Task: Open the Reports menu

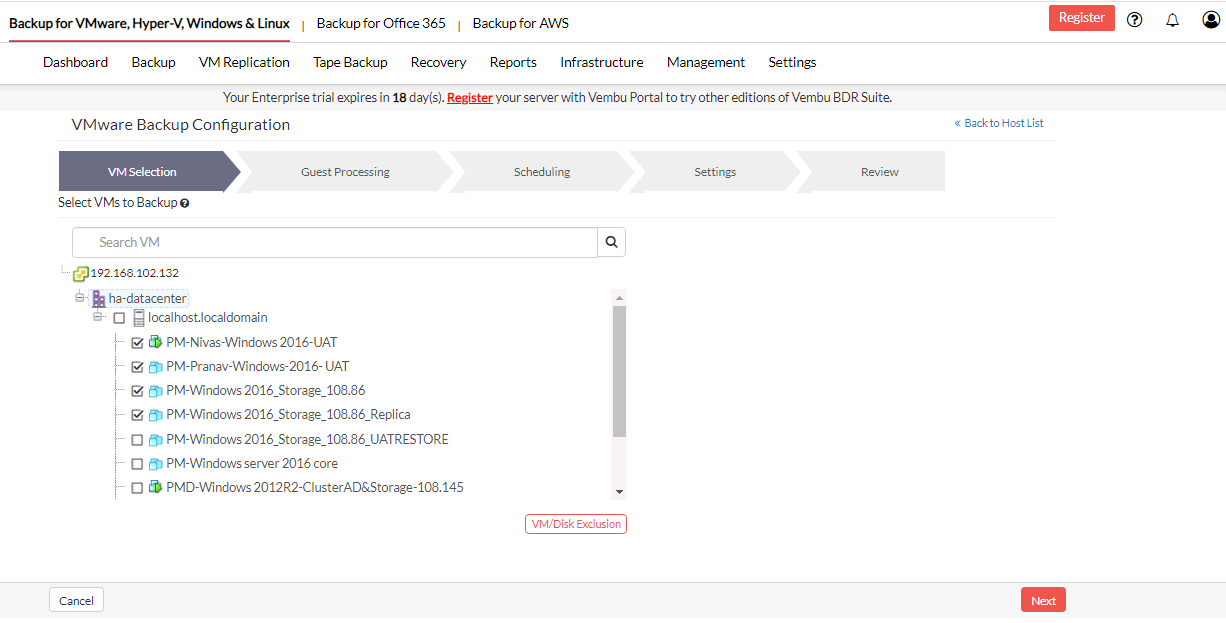Action: tap(513, 62)
